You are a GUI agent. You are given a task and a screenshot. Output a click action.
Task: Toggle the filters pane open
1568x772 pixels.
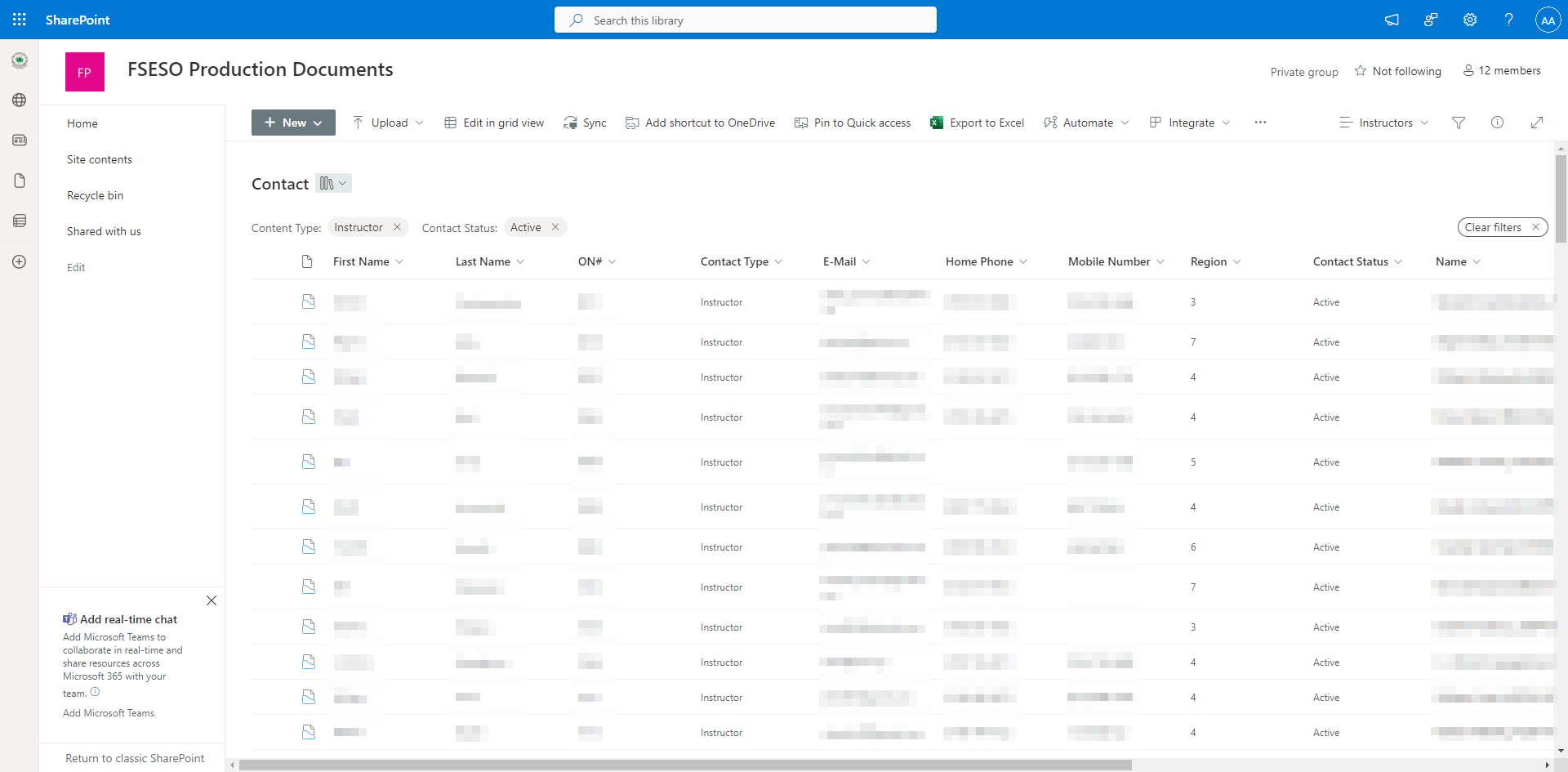(1459, 123)
